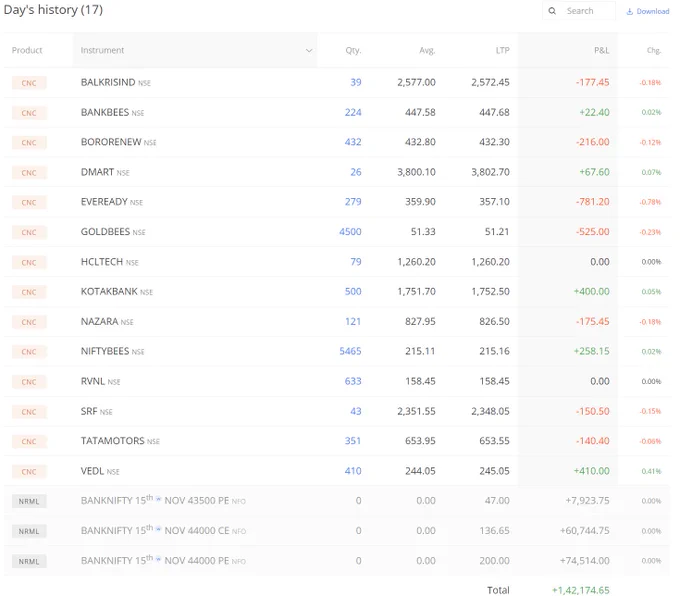Open BANKNIFTY NOV 44000 CE row
The width and height of the screenshot is (680, 596).
tap(337, 531)
